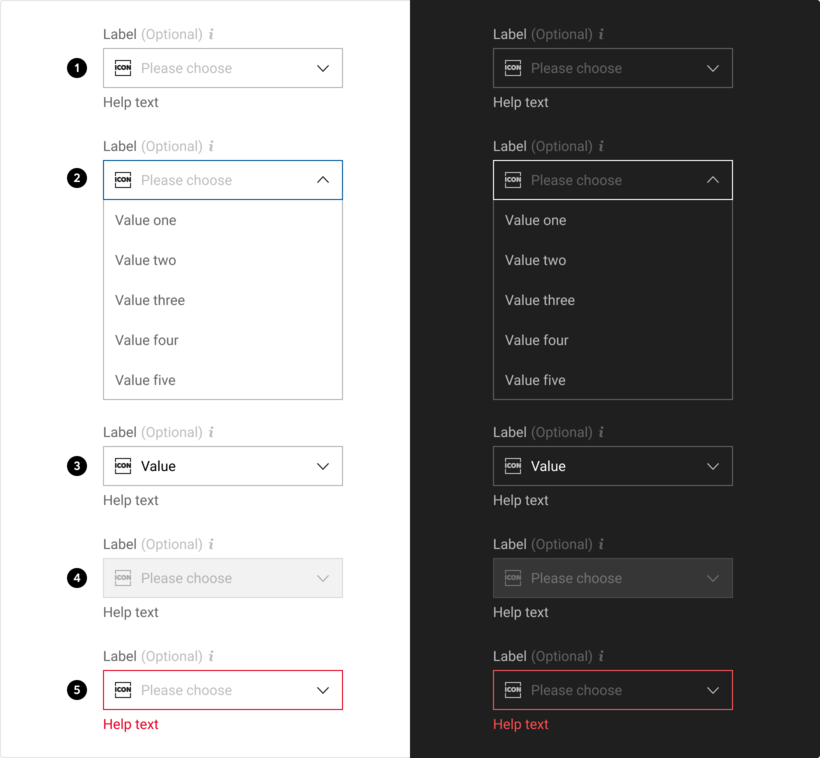Collapse the open dark dropdown with the up chevron
The height and width of the screenshot is (758, 820).
713,180
